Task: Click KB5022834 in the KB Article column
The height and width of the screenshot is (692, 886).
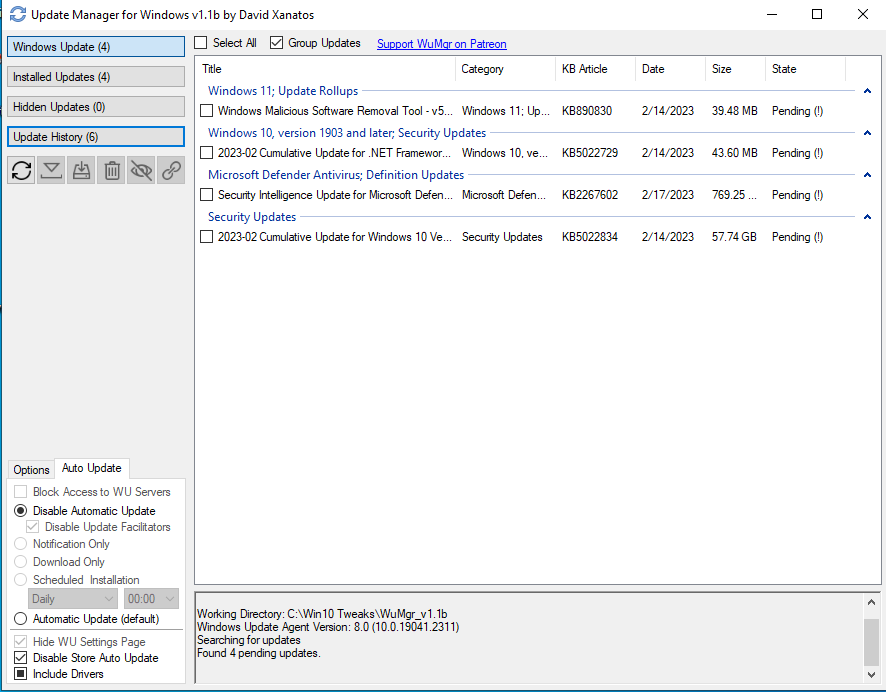Action: [590, 237]
